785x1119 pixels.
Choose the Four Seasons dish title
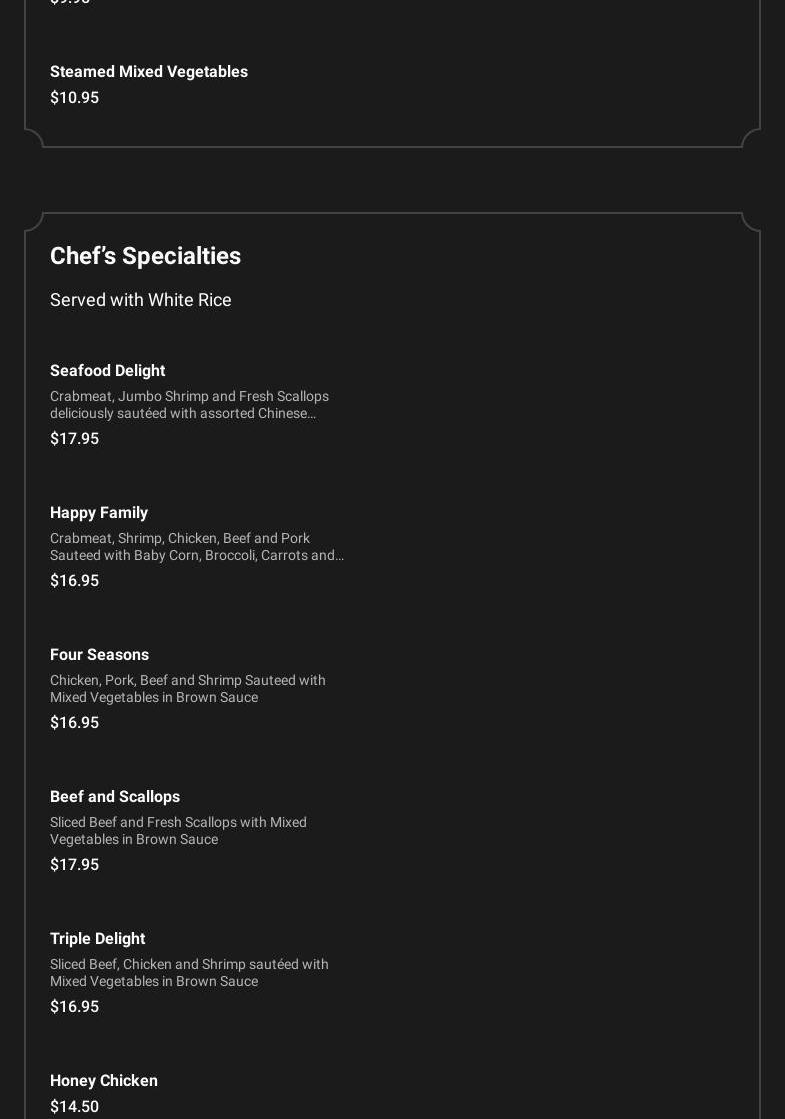(x=99, y=655)
